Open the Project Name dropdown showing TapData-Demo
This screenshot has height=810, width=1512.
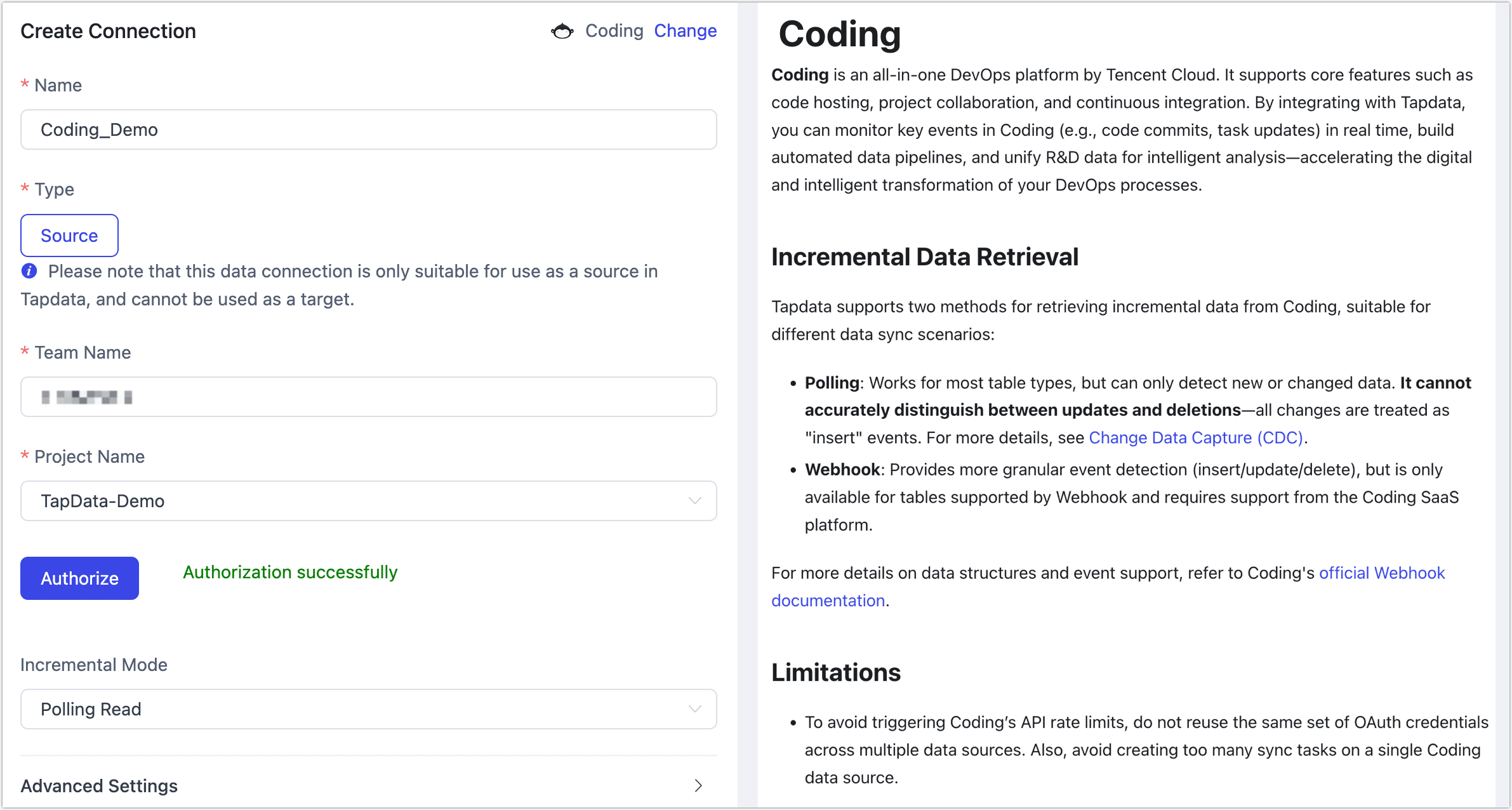[x=368, y=501]
